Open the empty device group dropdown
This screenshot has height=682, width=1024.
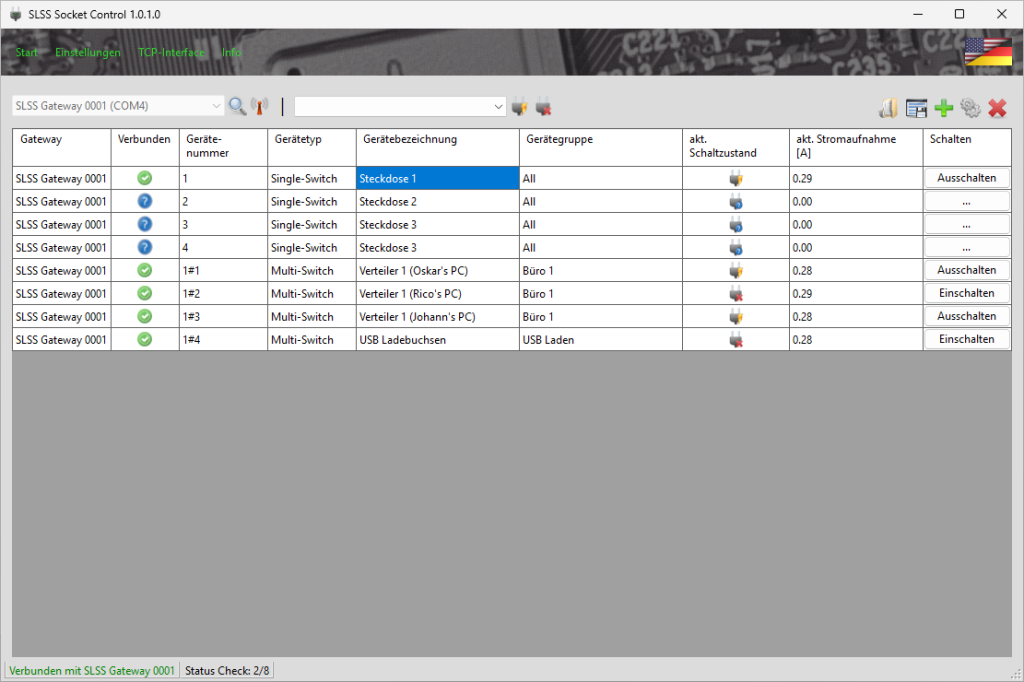point(499,106)
